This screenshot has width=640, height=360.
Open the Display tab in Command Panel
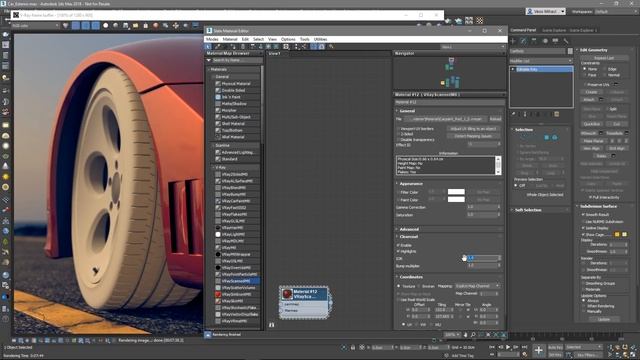[x=556, y=41]
